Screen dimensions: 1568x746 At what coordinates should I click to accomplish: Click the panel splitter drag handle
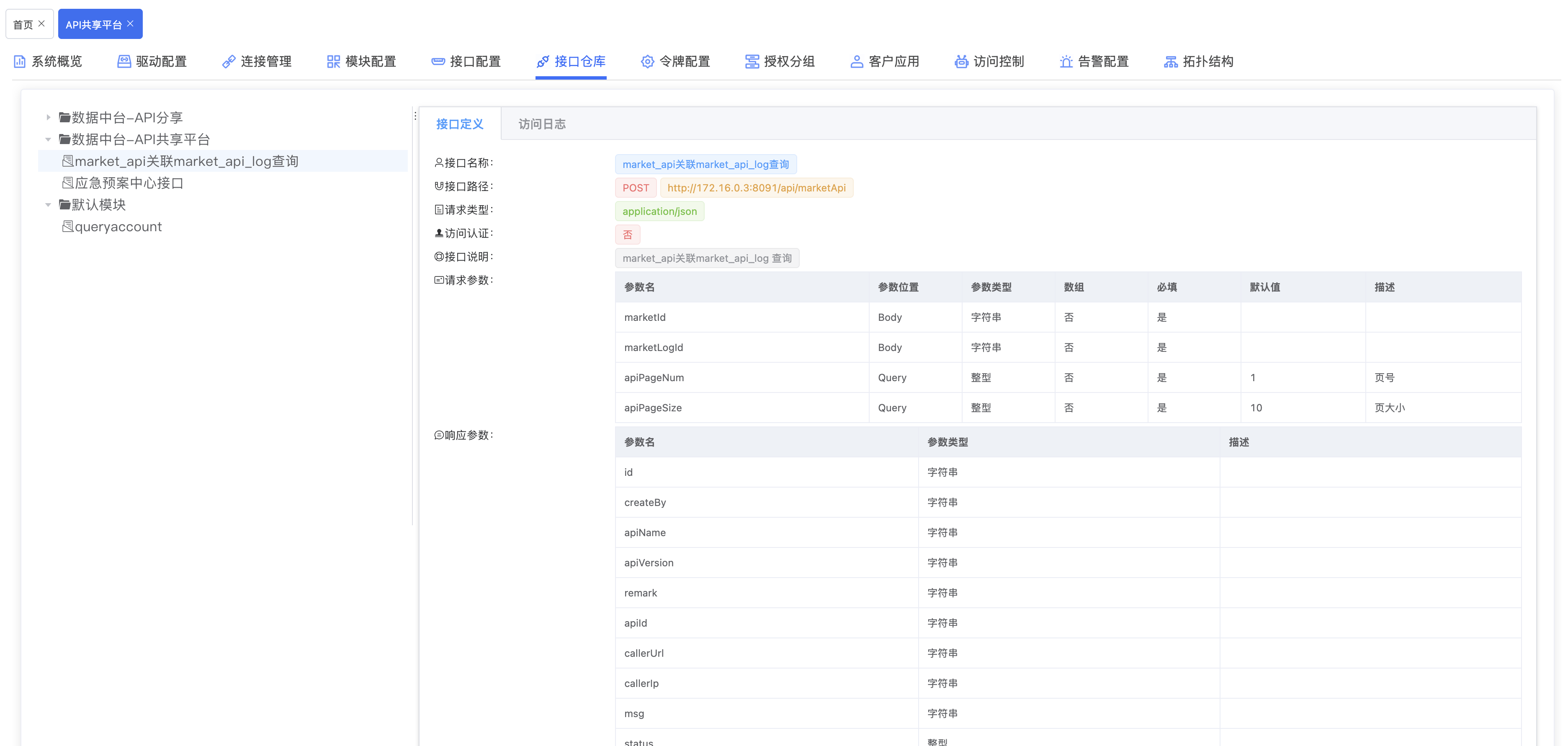[x=415, y=116]
